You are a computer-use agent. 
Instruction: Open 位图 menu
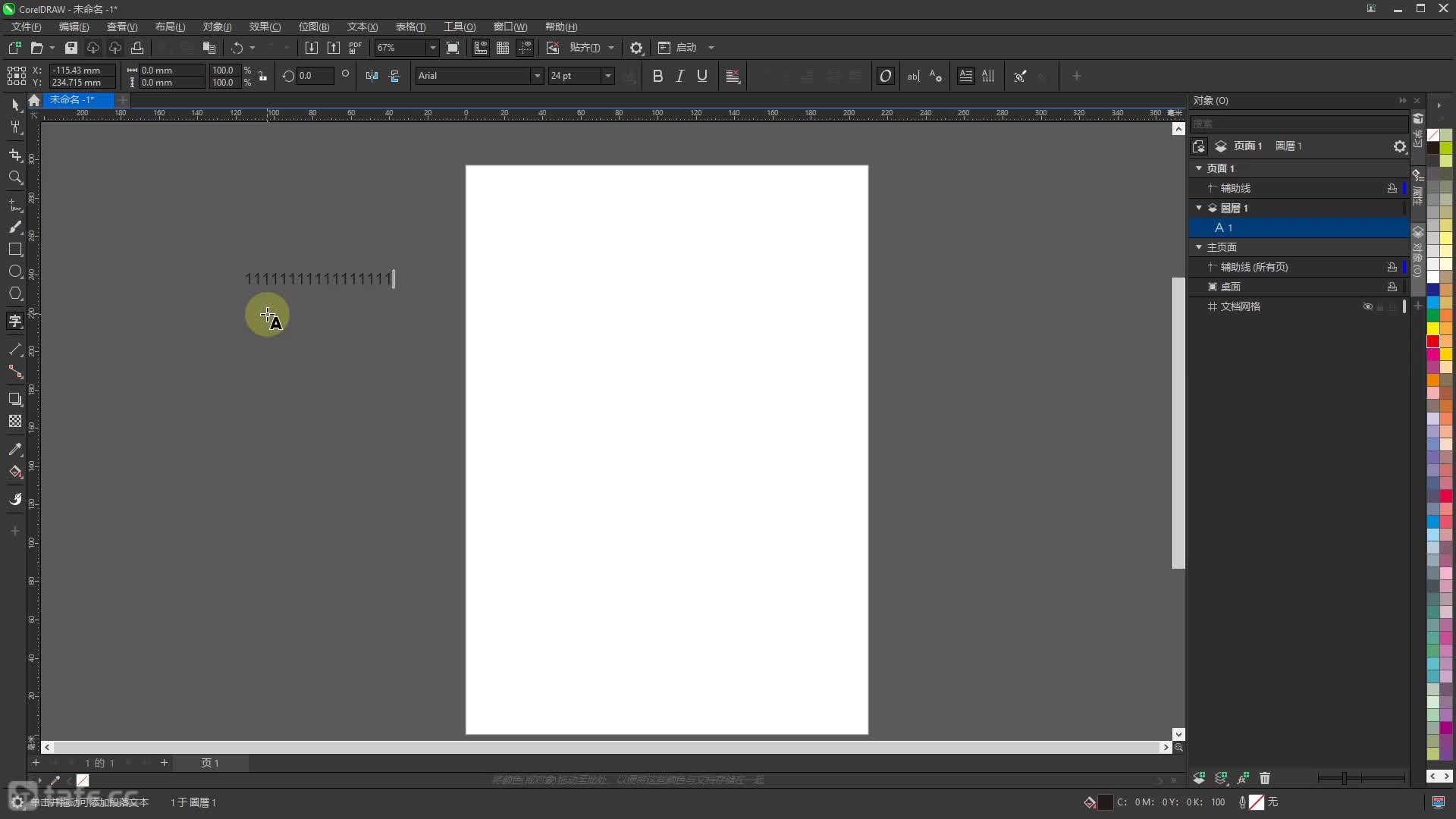[313, 27]
